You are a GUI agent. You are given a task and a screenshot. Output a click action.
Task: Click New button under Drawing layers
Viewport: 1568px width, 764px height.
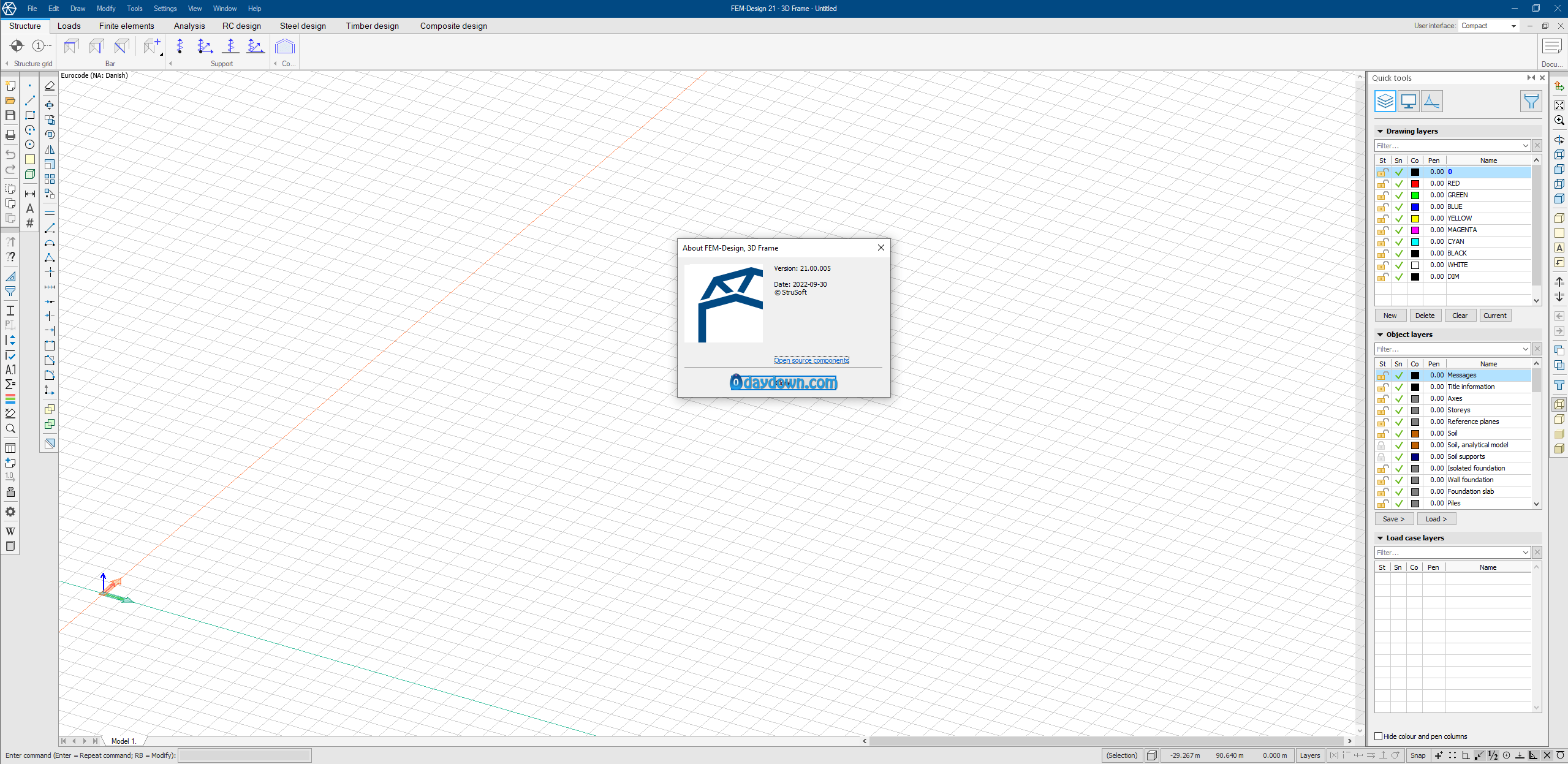pos(1390,316)
